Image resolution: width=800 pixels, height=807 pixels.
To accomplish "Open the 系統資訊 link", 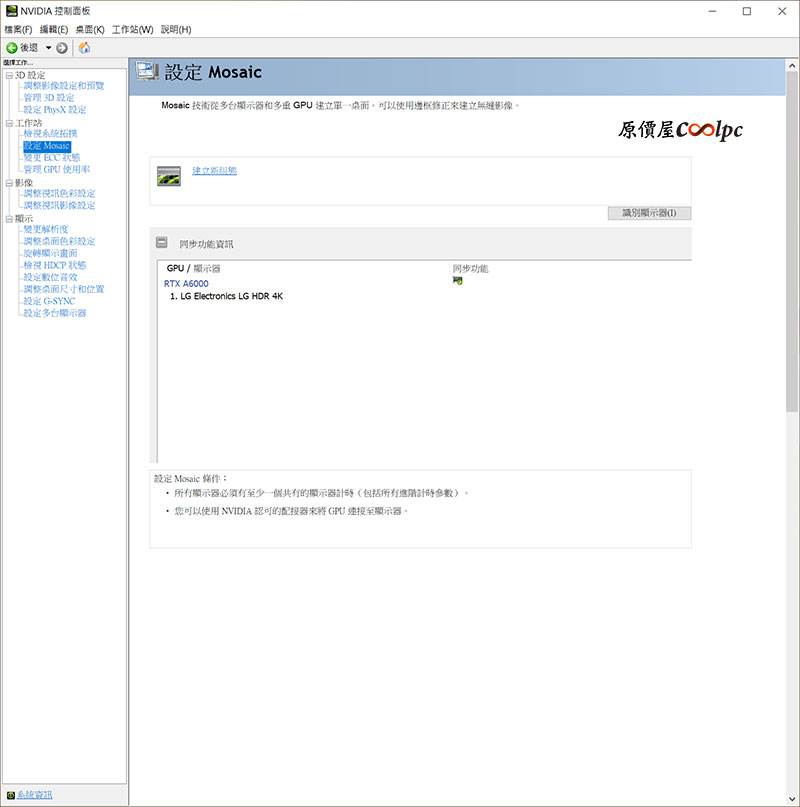I will (34, 795).
